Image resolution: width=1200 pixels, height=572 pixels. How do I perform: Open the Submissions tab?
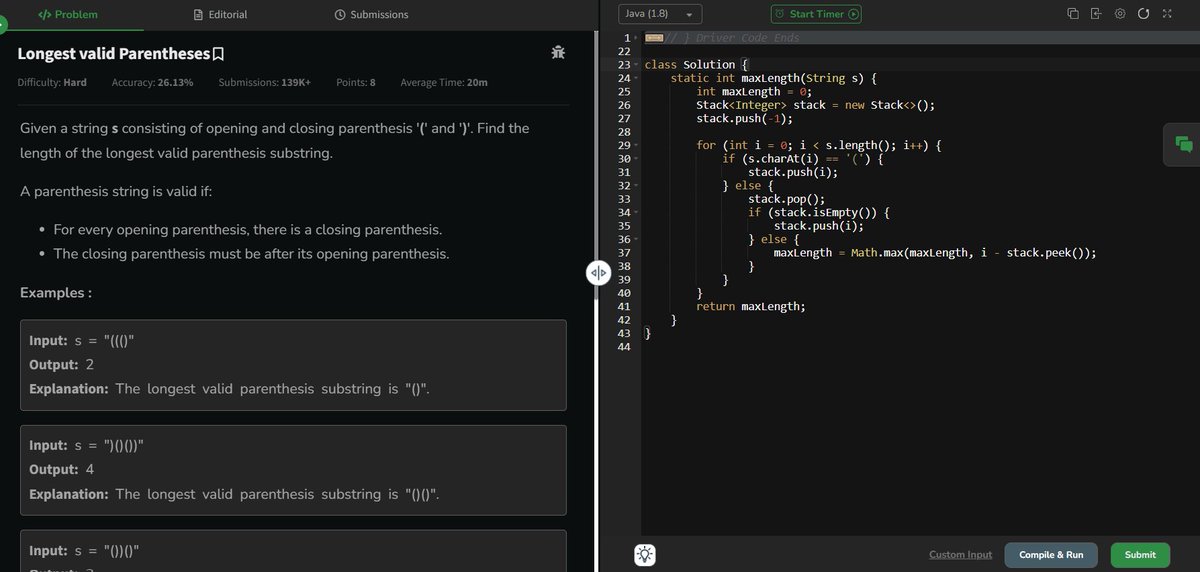coord(372,15)
